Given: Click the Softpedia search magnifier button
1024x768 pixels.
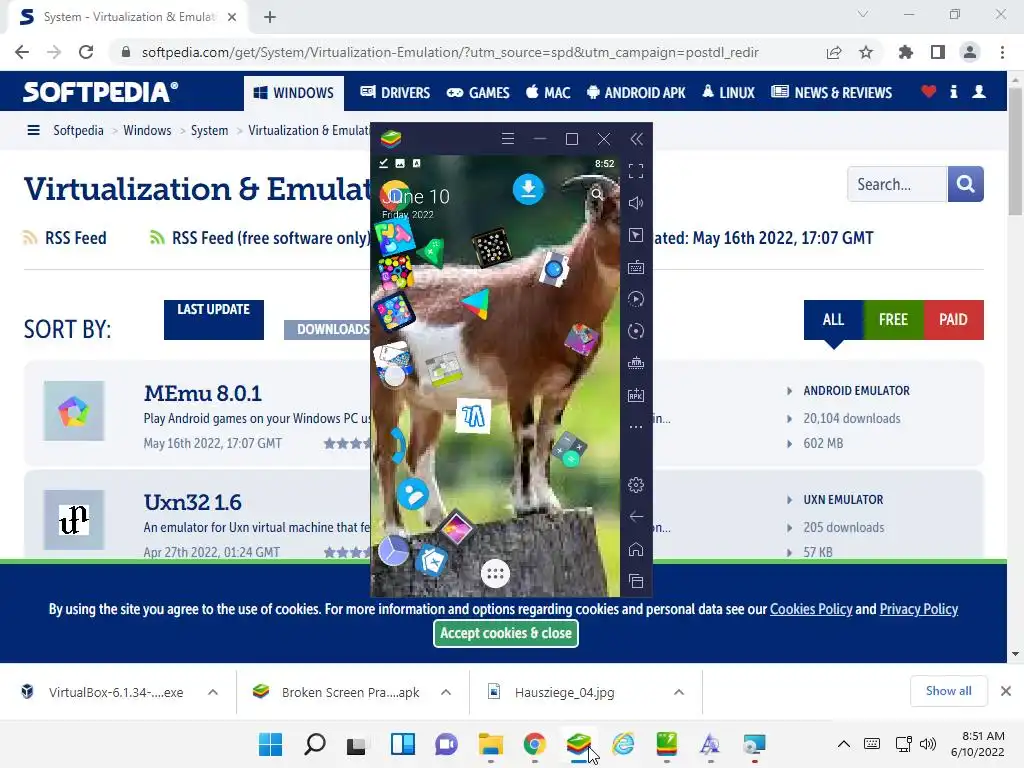Looking at the screenshot, I should pos(965,184).
